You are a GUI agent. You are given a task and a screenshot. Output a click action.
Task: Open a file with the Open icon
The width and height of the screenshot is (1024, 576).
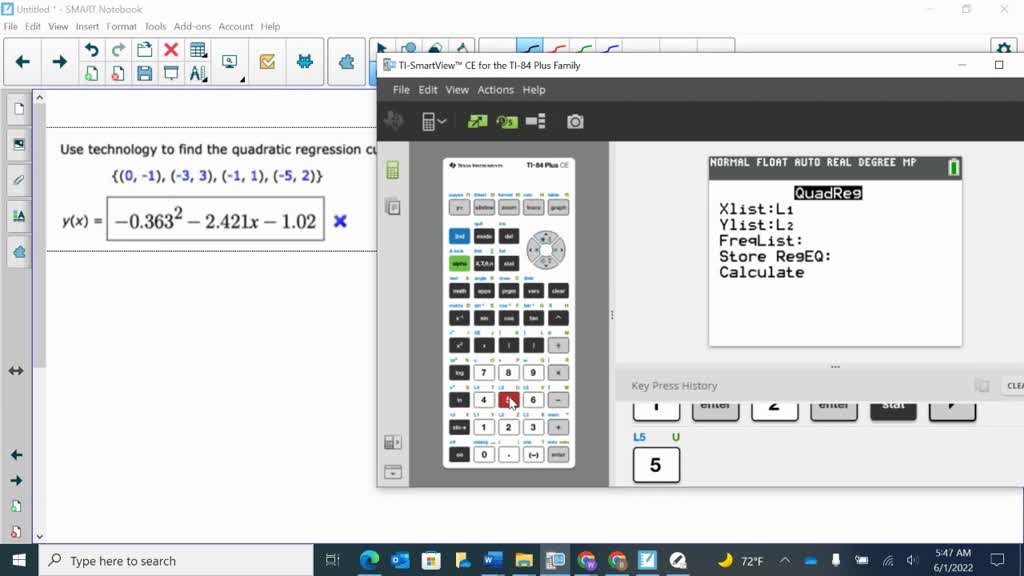coord(144,50)
